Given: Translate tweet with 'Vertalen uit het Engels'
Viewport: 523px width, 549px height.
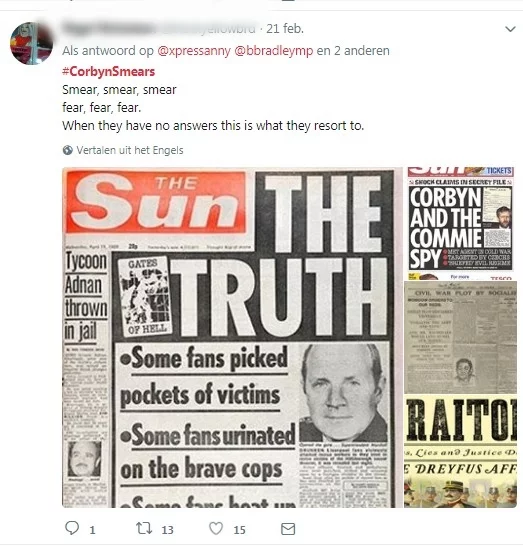Looking at the screenshot, I should (130, 150).
